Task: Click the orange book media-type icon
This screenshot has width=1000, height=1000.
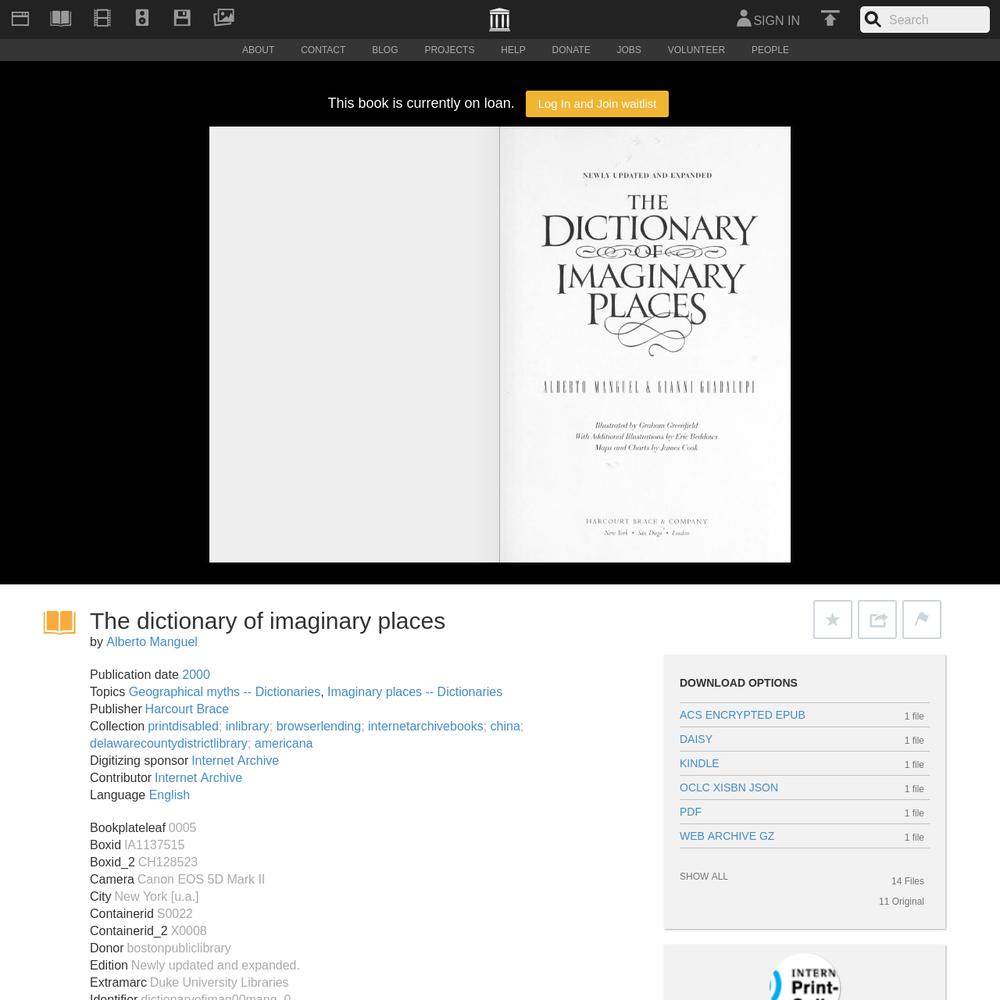Action: pos(59,622)
